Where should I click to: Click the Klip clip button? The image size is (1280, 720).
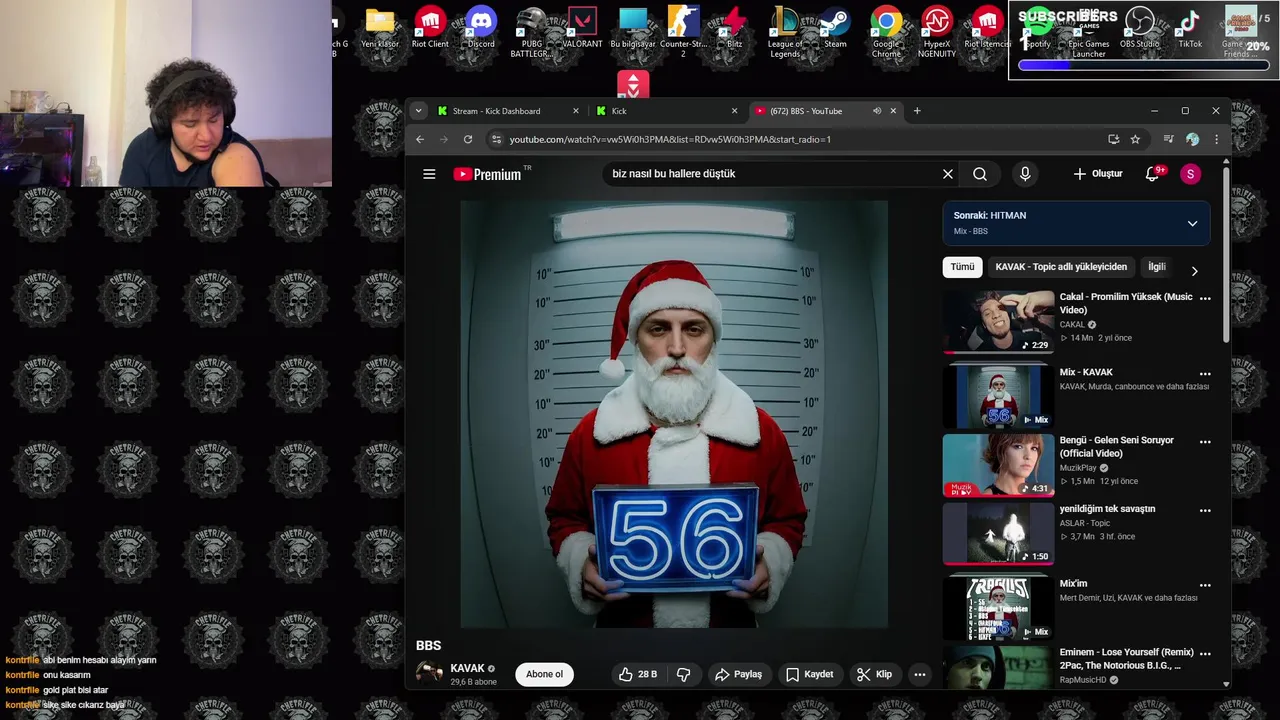(874, 674)
